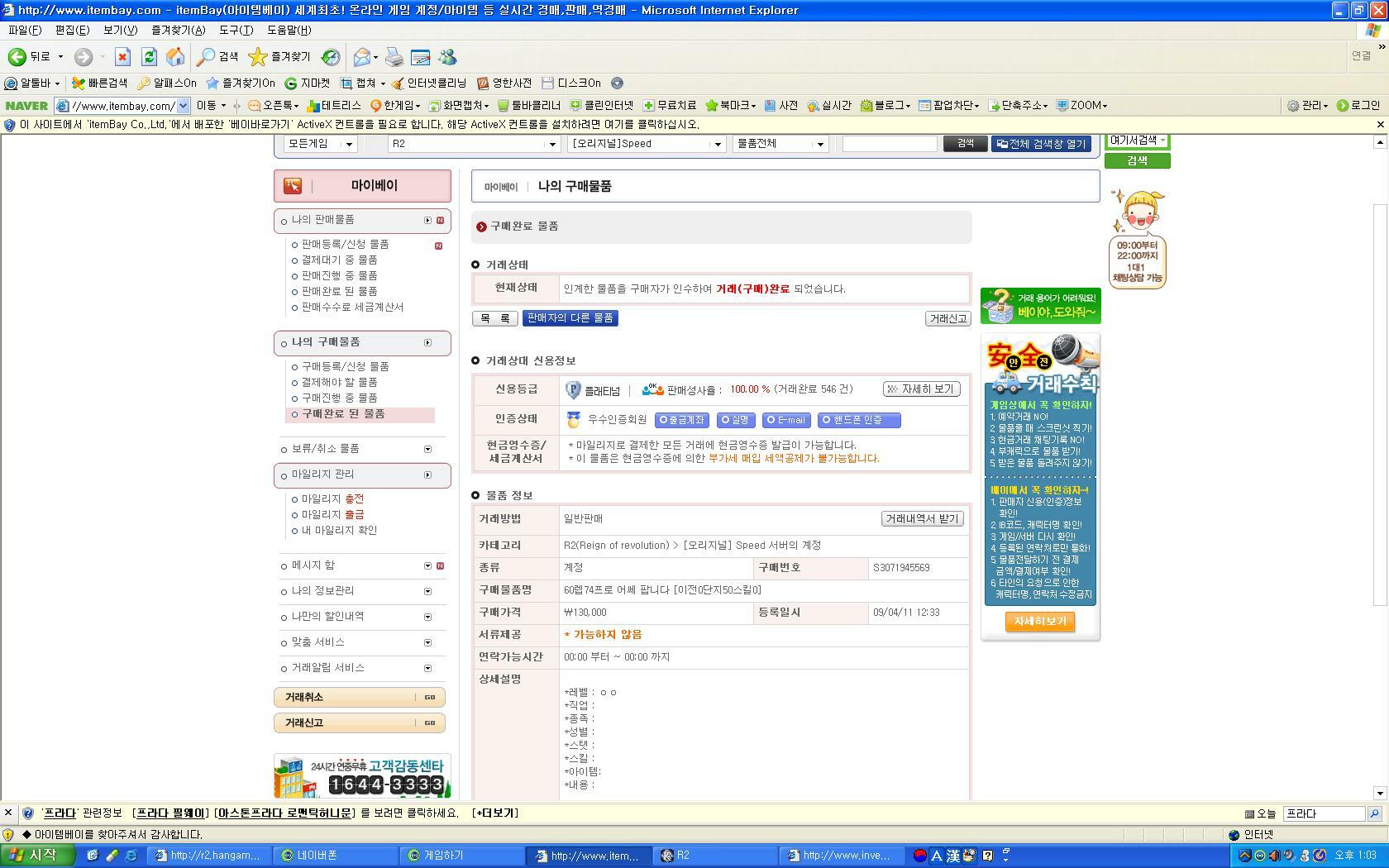Viewport: 1389px width, 868px height.
Task: Open the 도구(T) menu
Action: click(236, 31)
